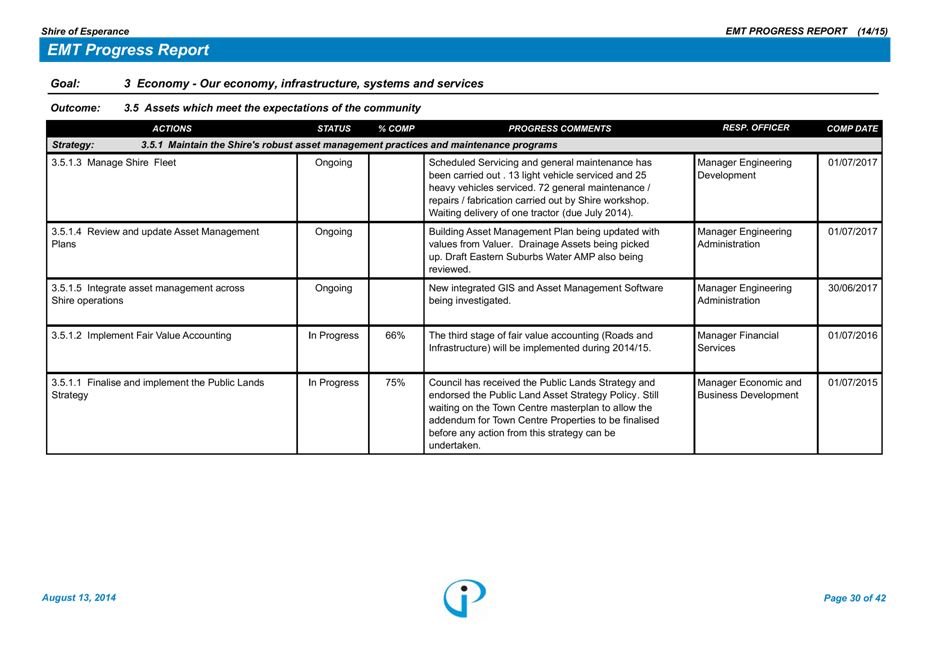Click action '3.5.1.4 Review and update Asset Management Plans'
This screenshot has height=657, width=928.
point(155,238)
